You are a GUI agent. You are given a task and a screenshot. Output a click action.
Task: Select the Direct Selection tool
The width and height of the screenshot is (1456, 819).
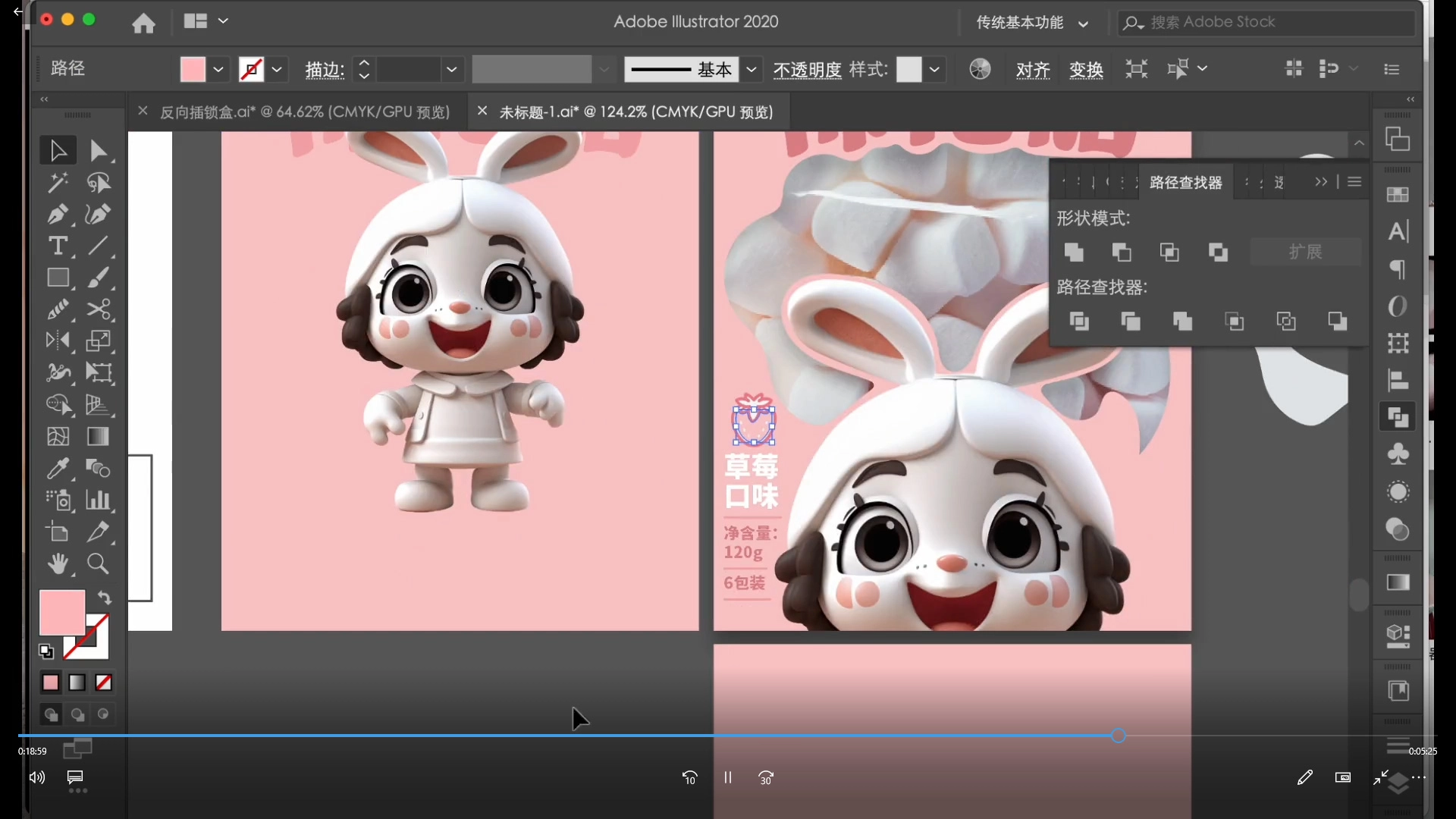click(x=98, y=151)
